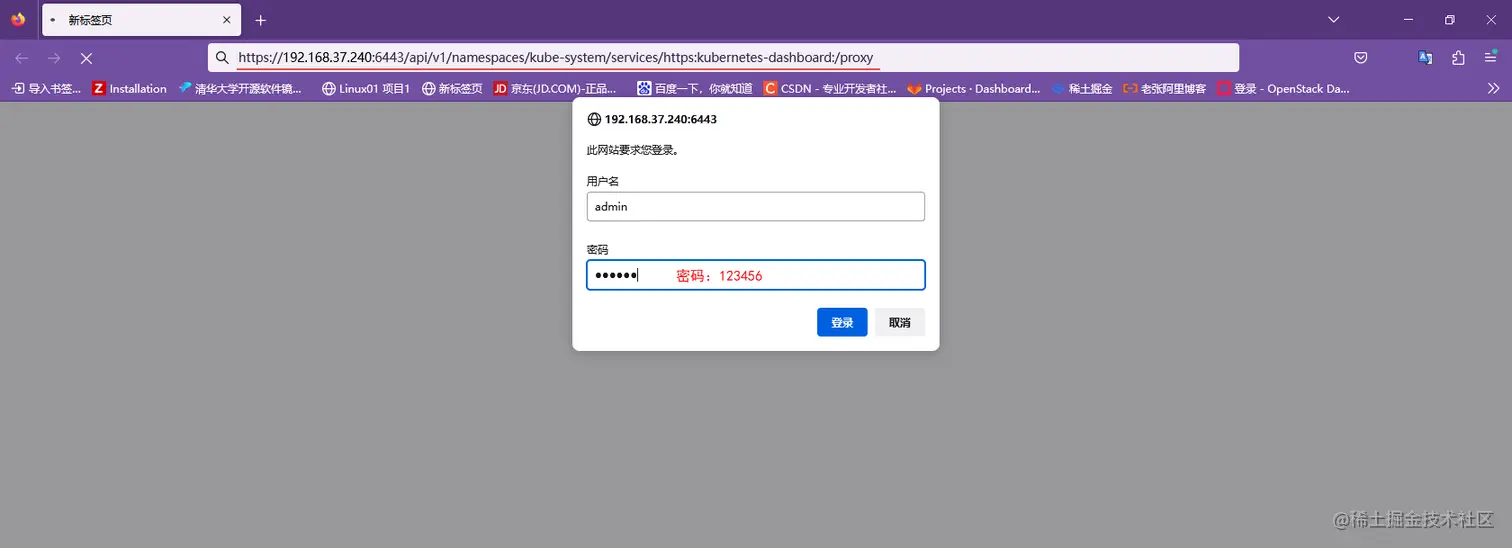
Task: Open the 新标签页 bookmark in bookmarks bar
Action: pyautogui.click(x=452, y=88)
